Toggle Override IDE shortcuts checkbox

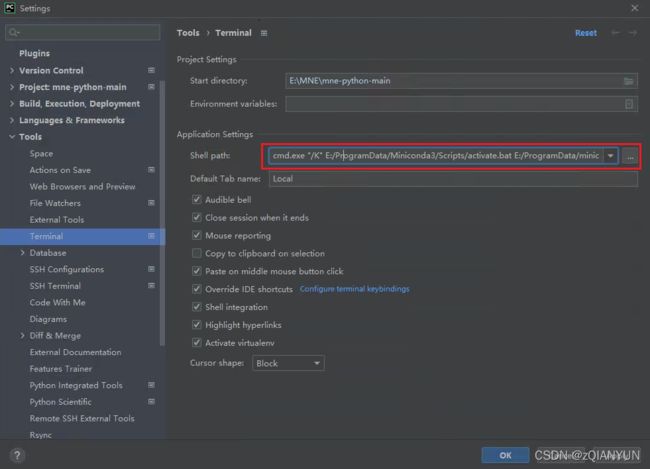[196, 289]
